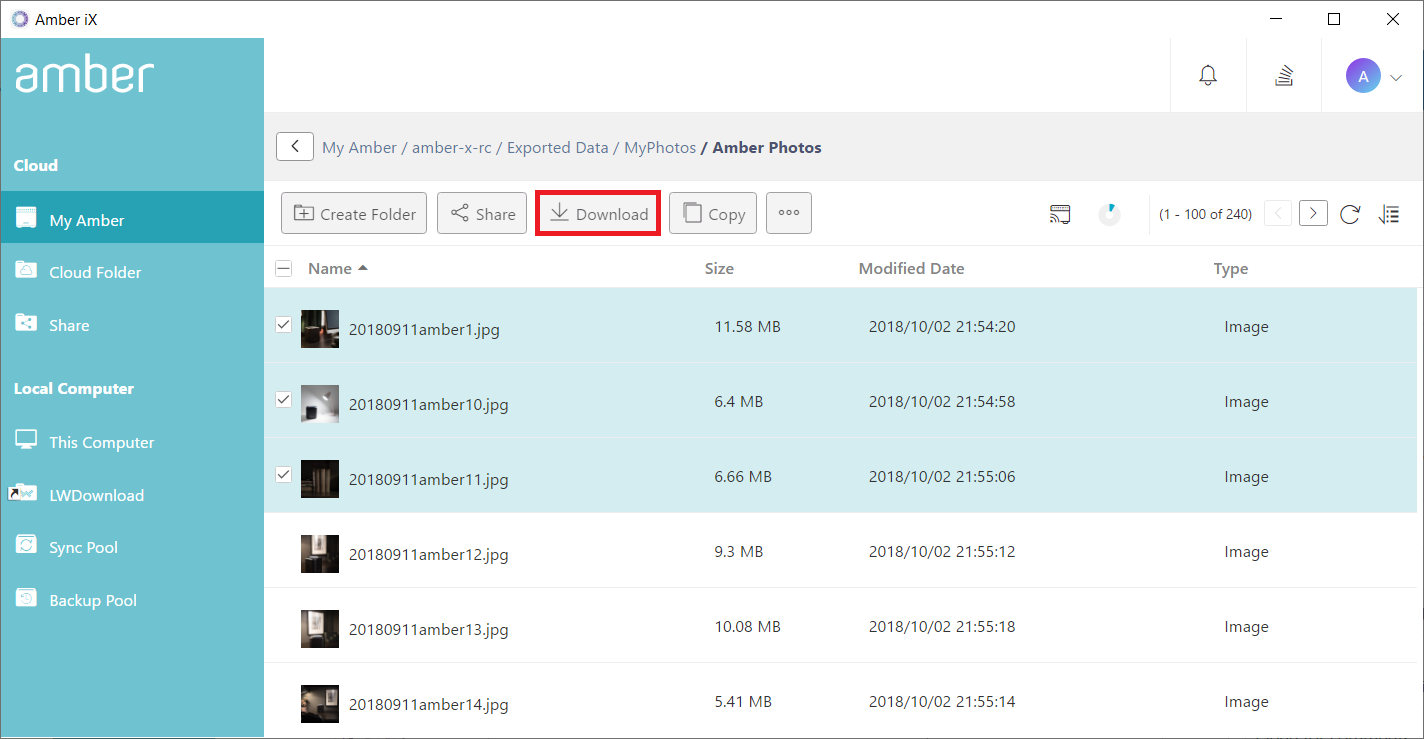Toggle the select-all files checkbox
The width and height of the screenshot is (1424, 739).
(283, 268)
